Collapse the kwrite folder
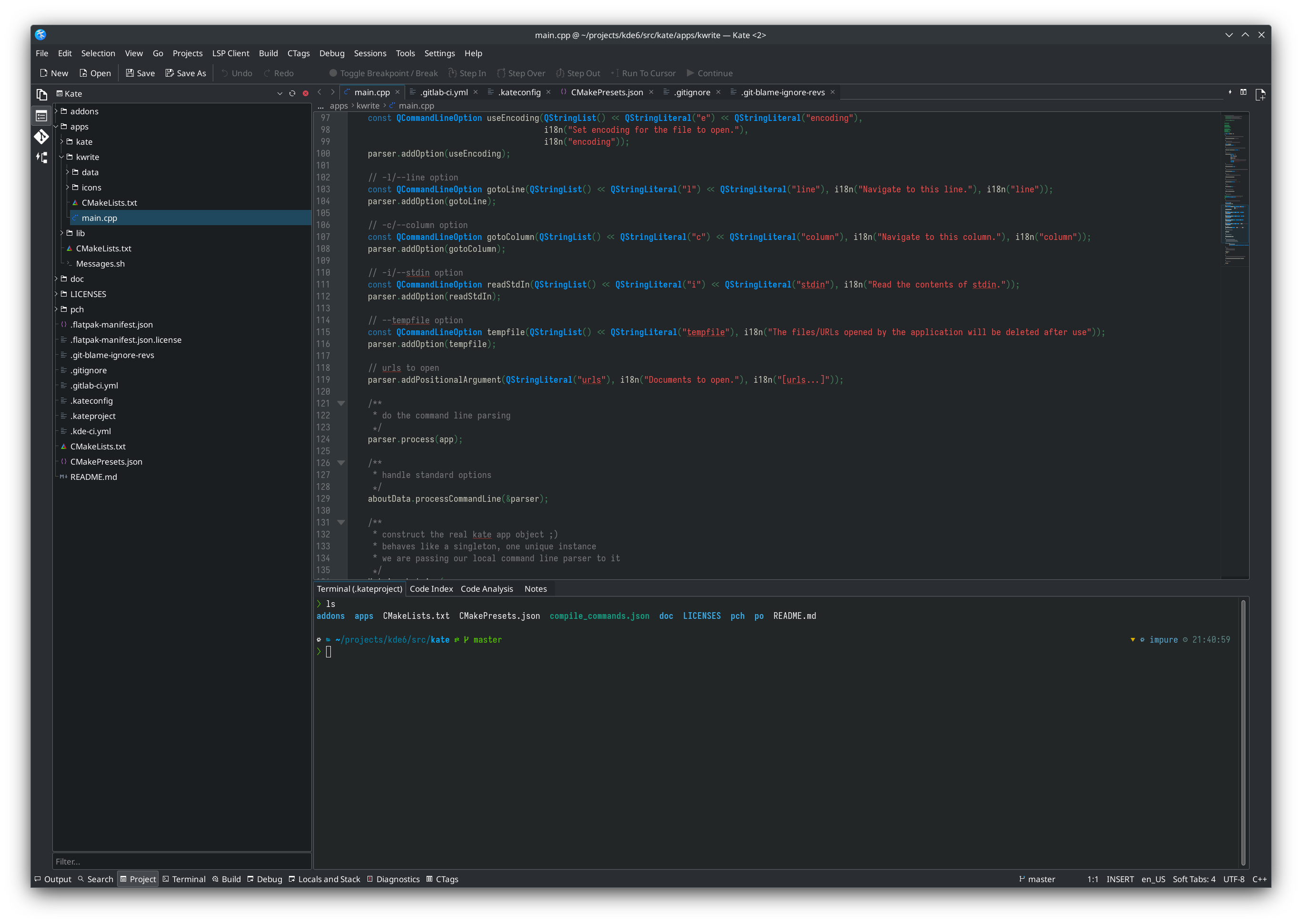The height and width of the screenshot is (924, 1302). pos(62,157)
